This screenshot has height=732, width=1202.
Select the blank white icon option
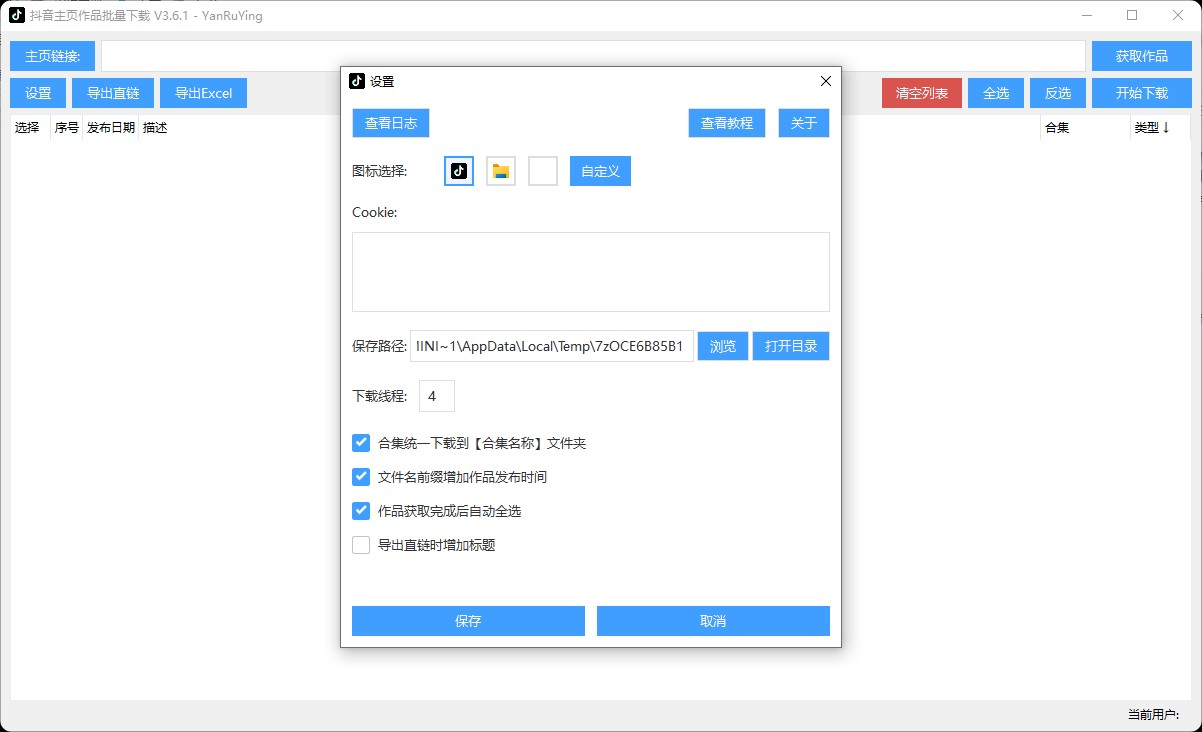[542, 171]
